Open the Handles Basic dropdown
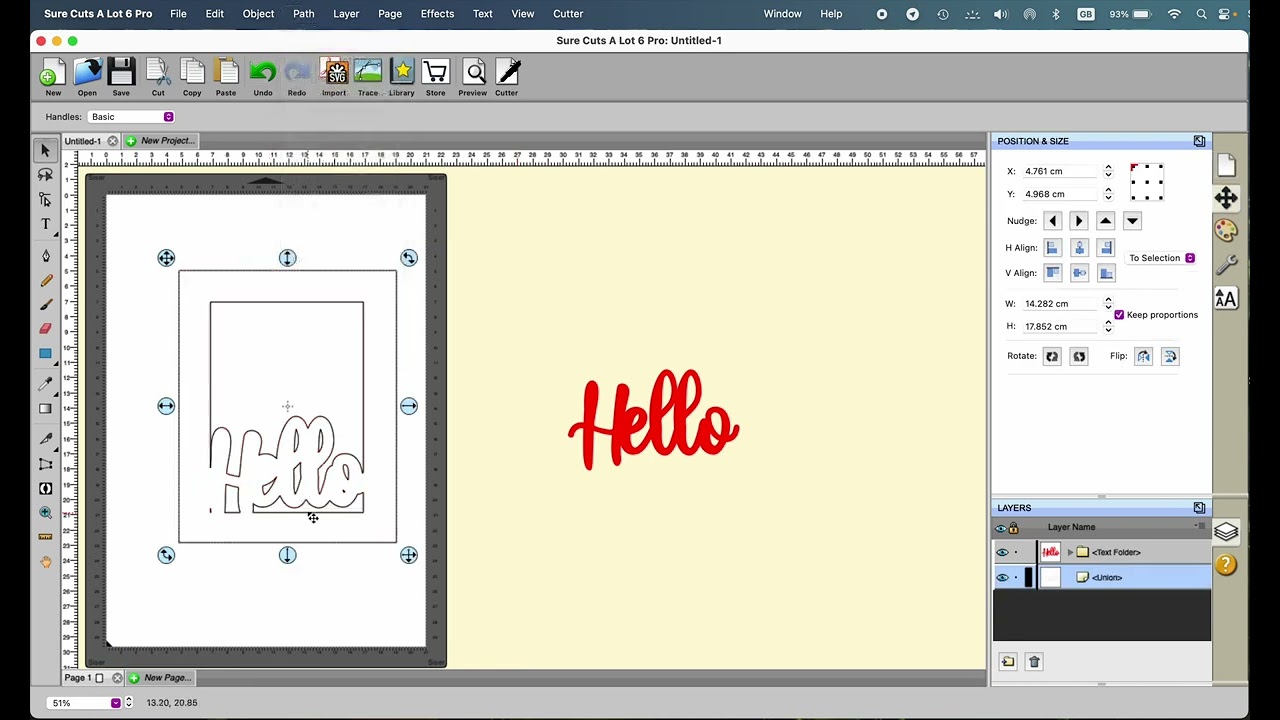Image resolution: width=1280 pixels, height=720 pixels. [131, 117]
